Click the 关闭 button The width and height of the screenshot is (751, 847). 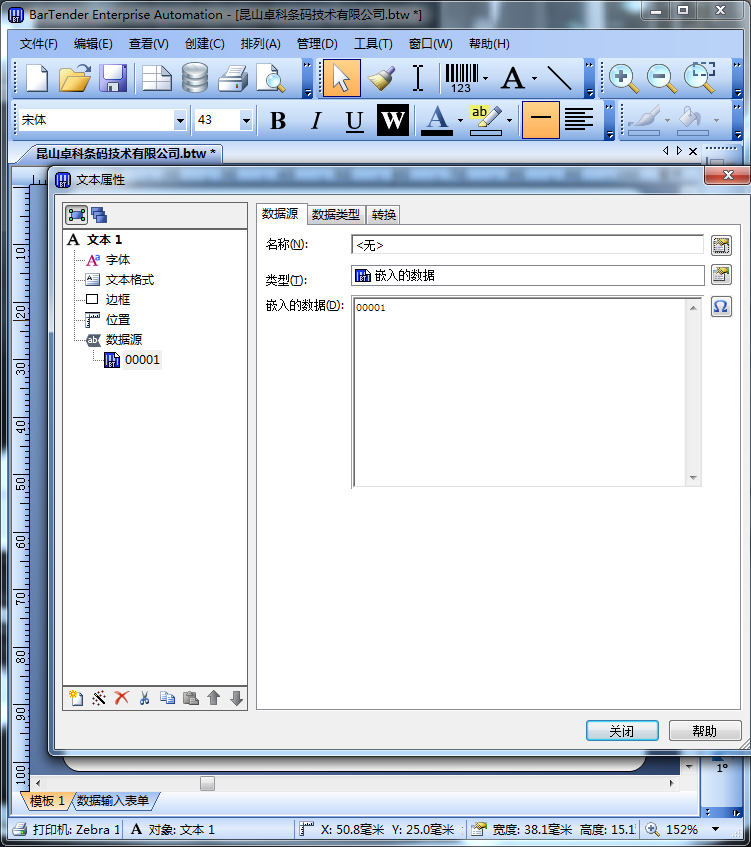[622, 731]
